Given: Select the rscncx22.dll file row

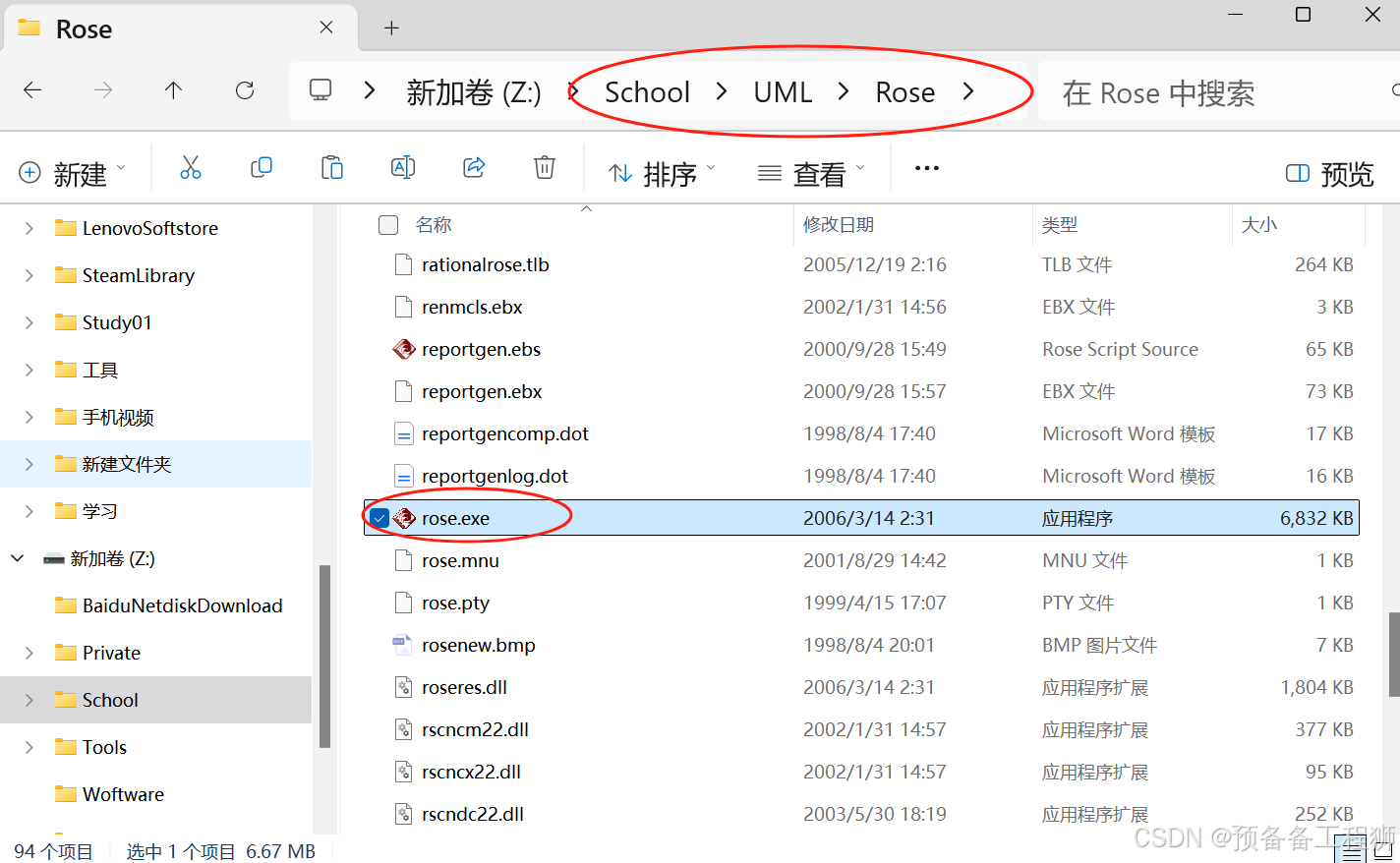Looking at the screenshot, I should tap(861, 772).
